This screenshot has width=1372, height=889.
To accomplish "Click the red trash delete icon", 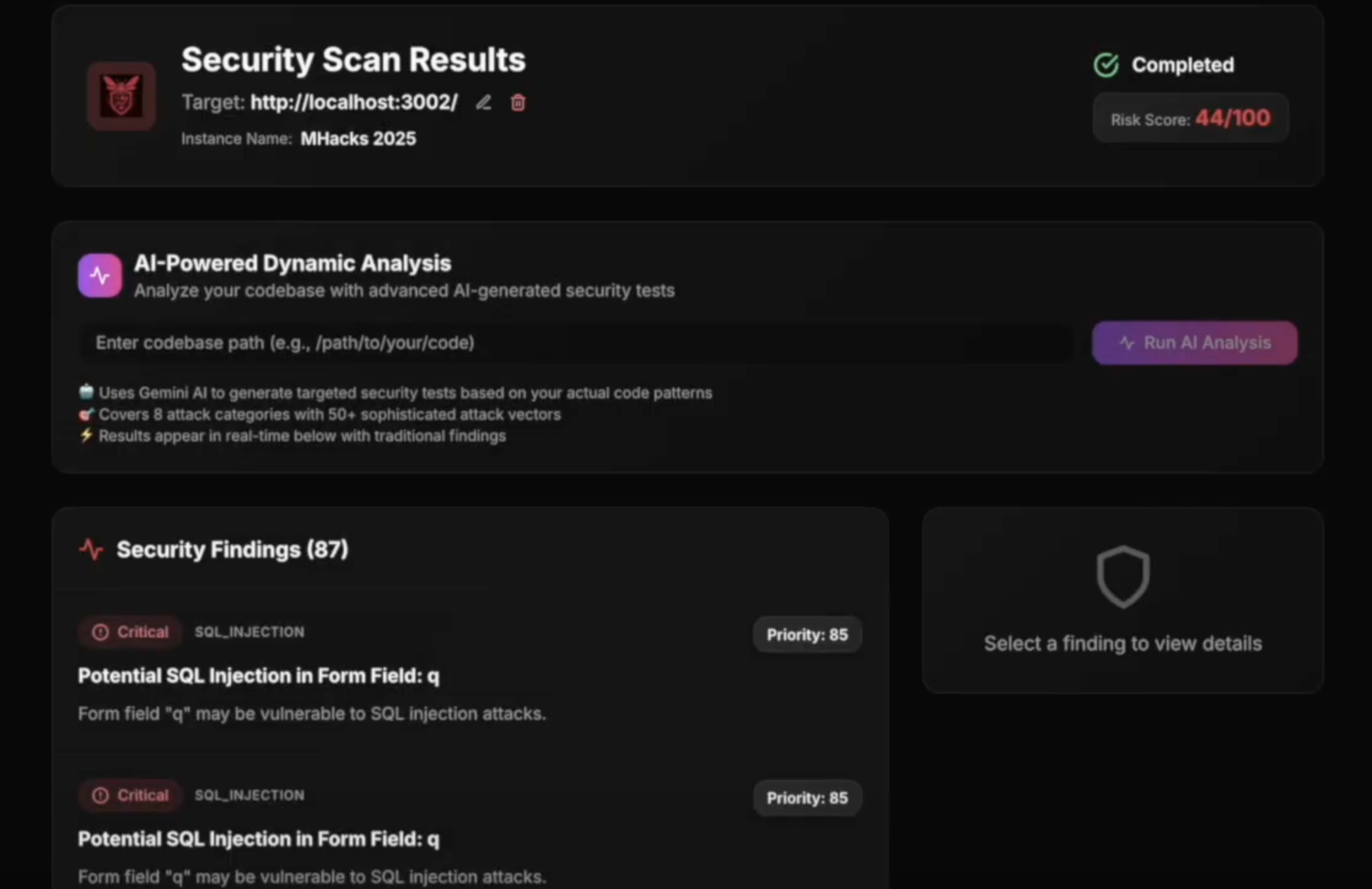I will click(x=518, y=103).
